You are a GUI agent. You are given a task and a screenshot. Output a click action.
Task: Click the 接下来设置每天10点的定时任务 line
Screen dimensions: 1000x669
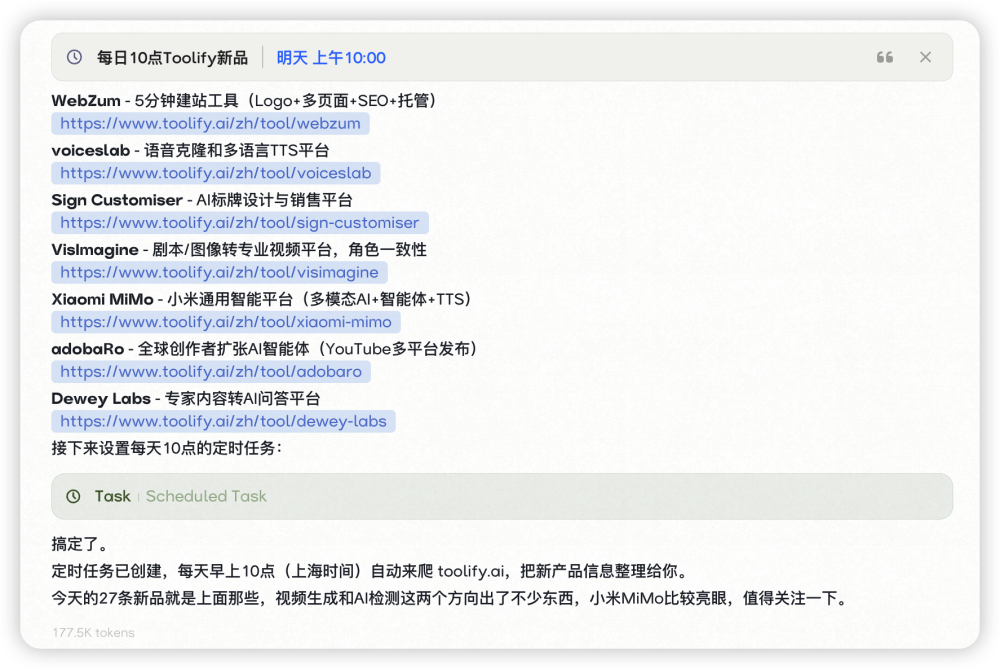167,448
